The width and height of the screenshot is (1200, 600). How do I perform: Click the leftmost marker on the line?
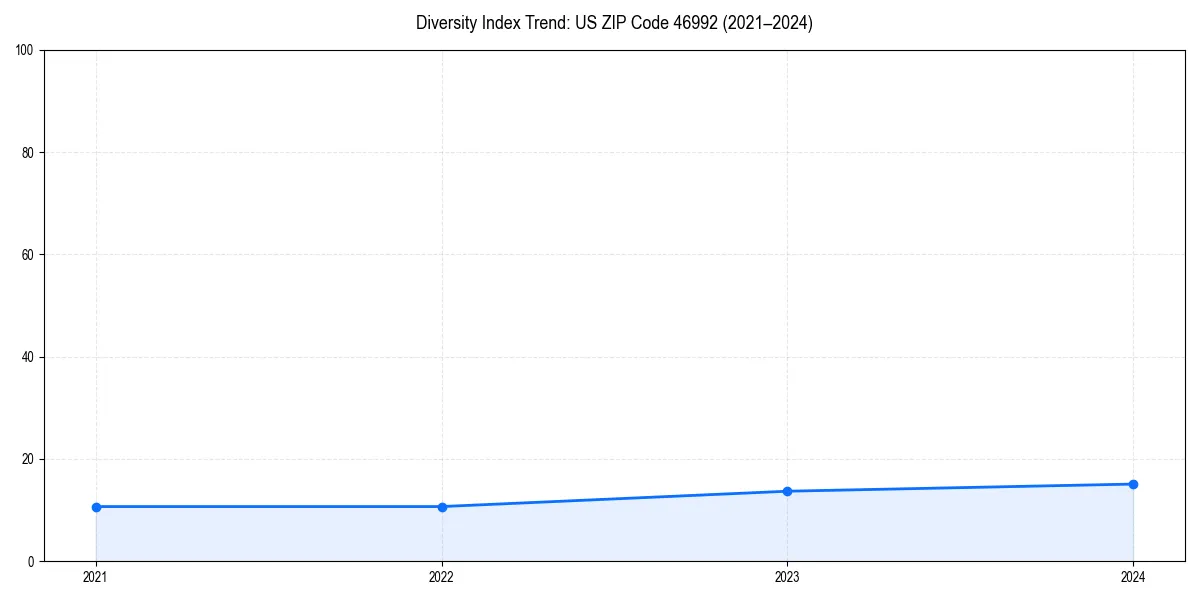click(x=95, y=507)
